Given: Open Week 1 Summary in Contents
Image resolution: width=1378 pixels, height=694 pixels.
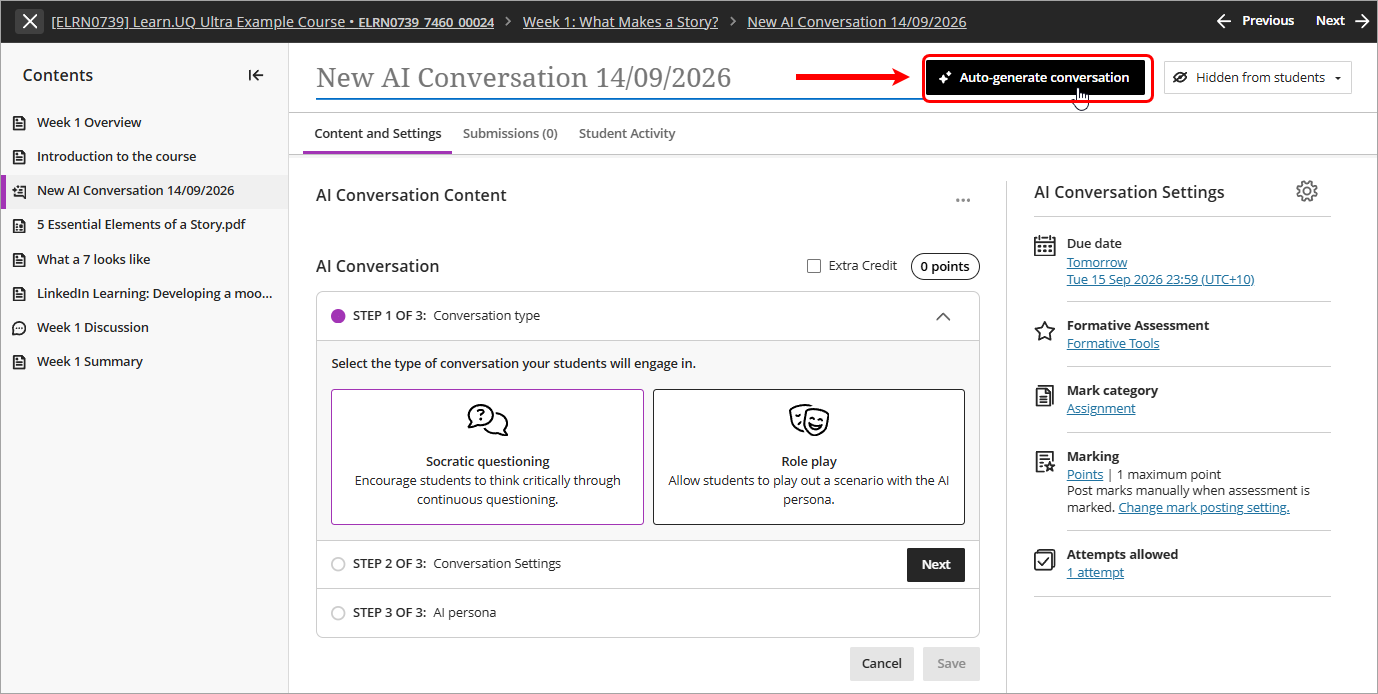Looking at the screenshot, I should pos(90,362).
